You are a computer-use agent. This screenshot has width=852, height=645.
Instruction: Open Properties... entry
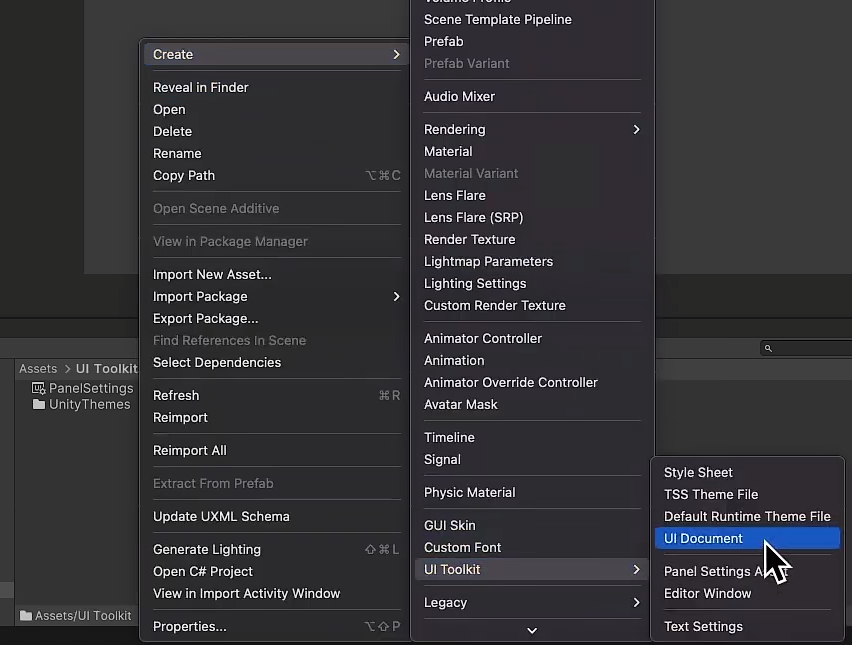pyautogui.click(x=277, y=627)
